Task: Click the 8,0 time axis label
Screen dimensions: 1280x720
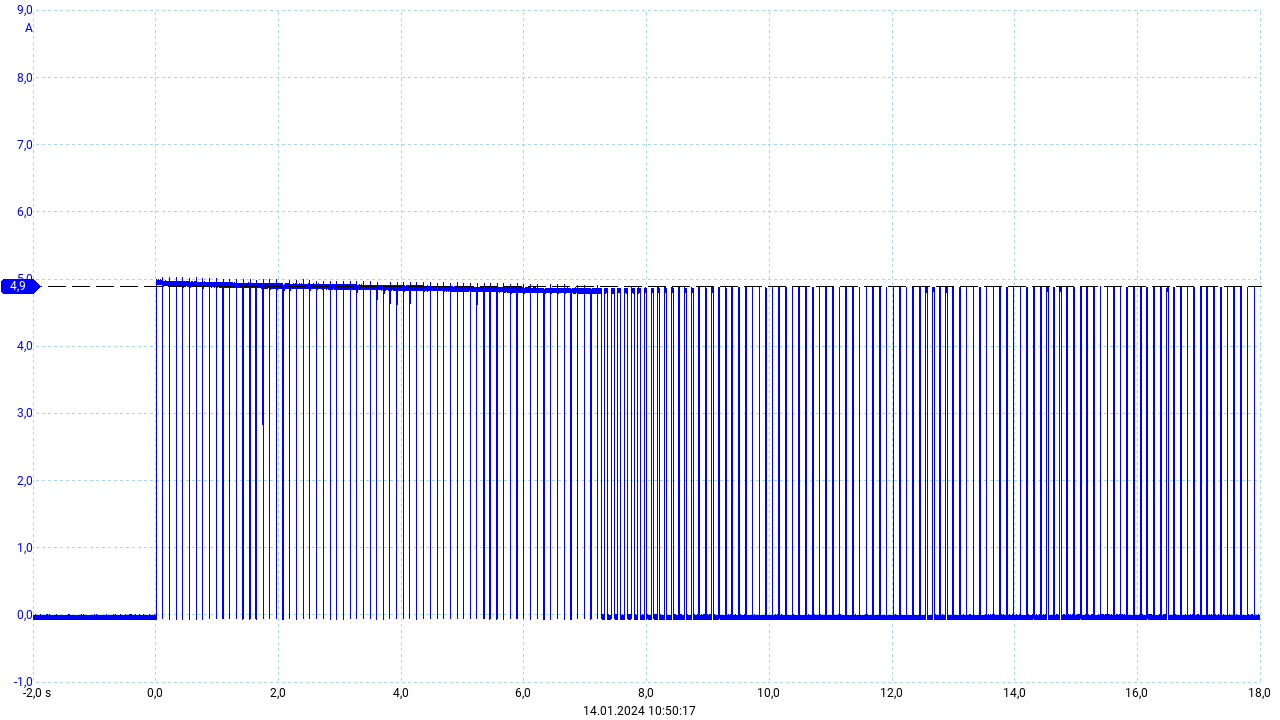Action: (646, 693)
